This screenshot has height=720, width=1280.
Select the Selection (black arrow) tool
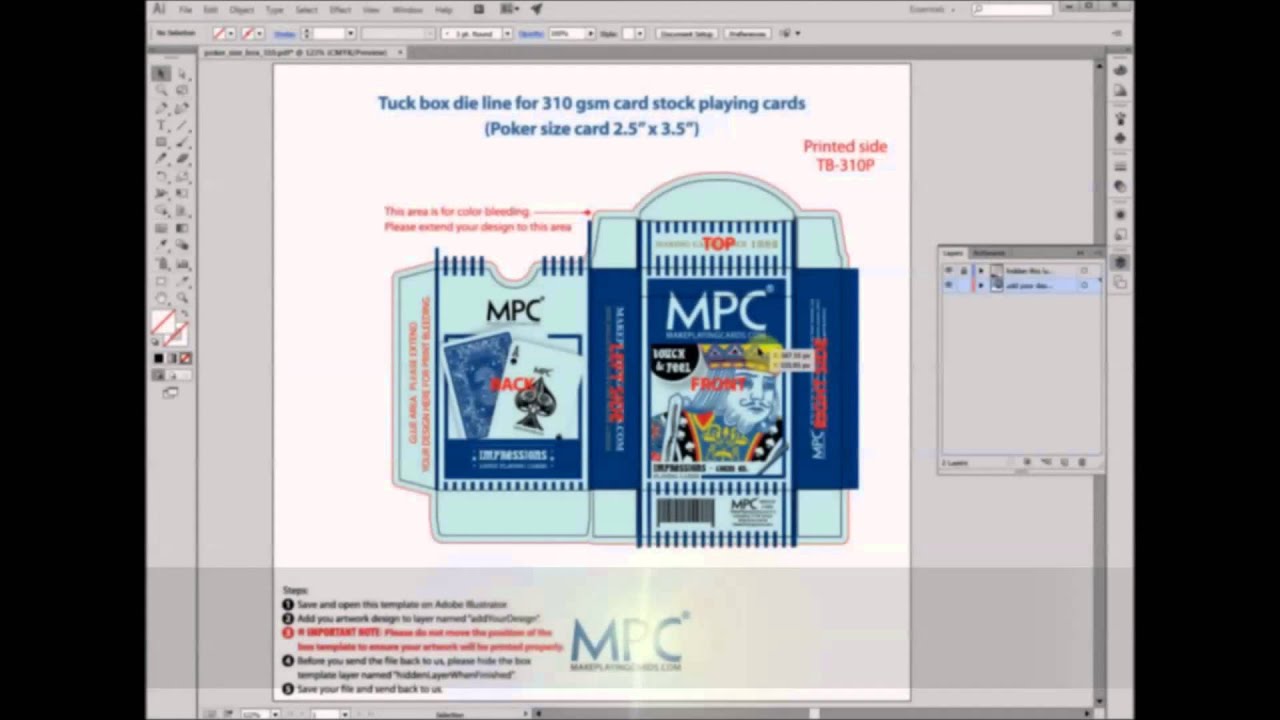[x=161, y=74]
